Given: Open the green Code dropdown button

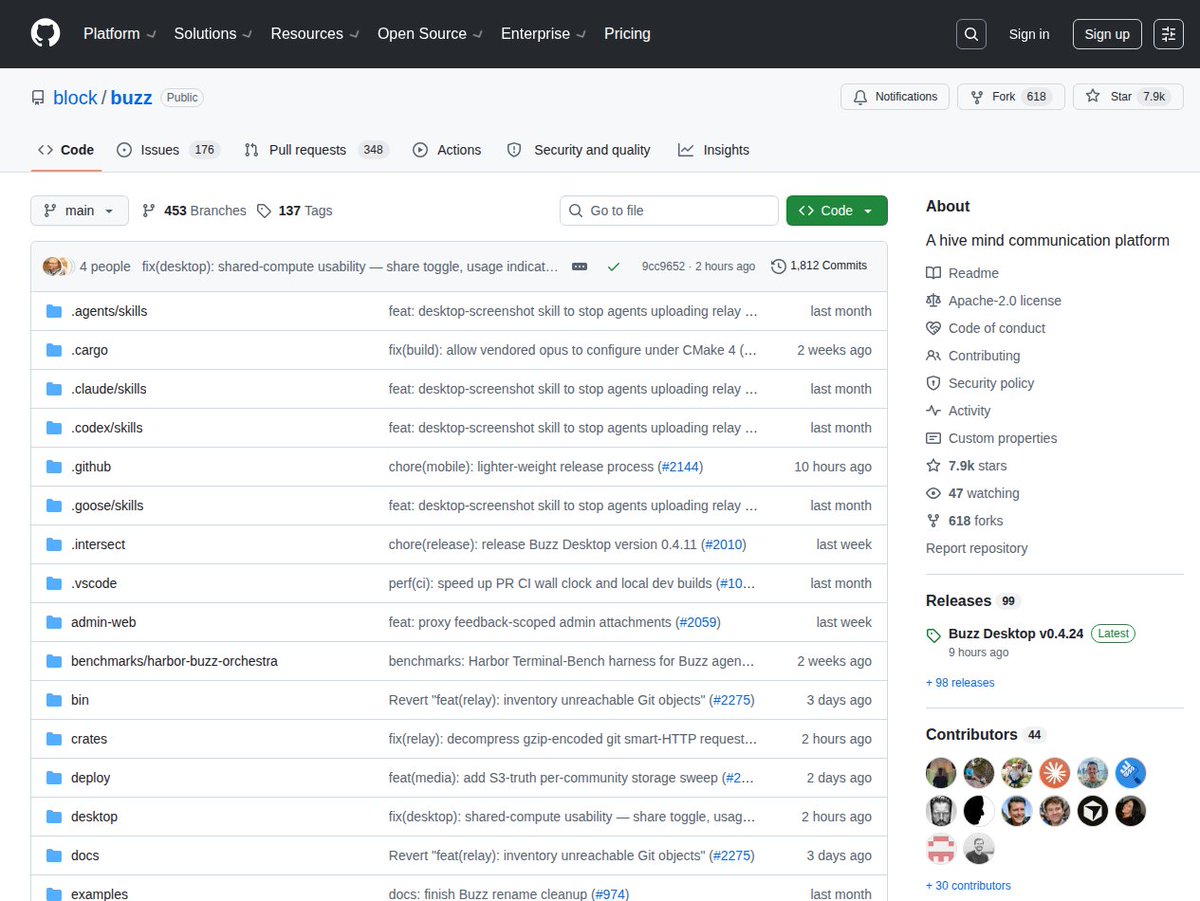Looking at the screenshot, I should click(837, 211).
